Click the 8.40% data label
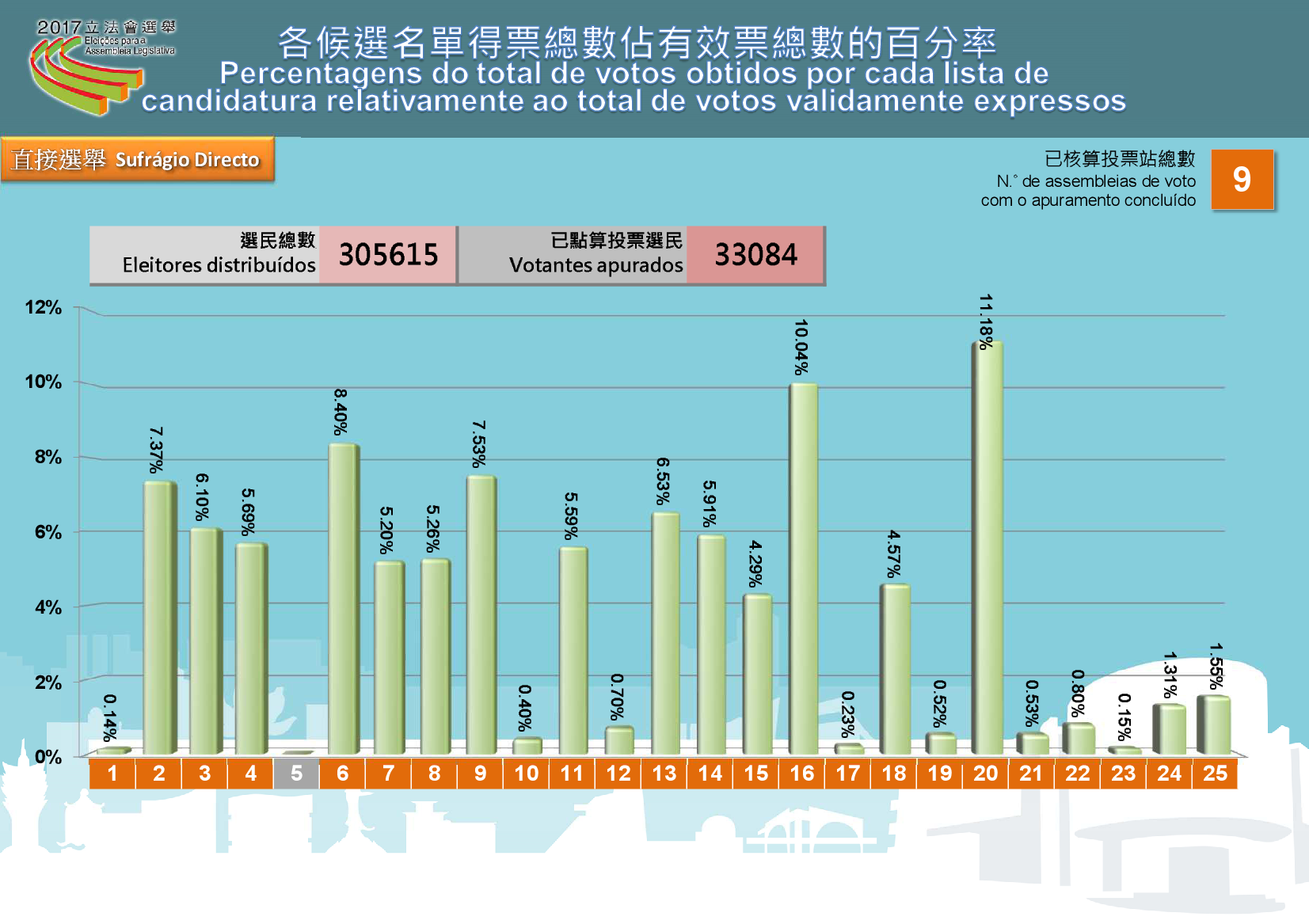Screen dimensions: 1309x924 [x=340, y=412]
